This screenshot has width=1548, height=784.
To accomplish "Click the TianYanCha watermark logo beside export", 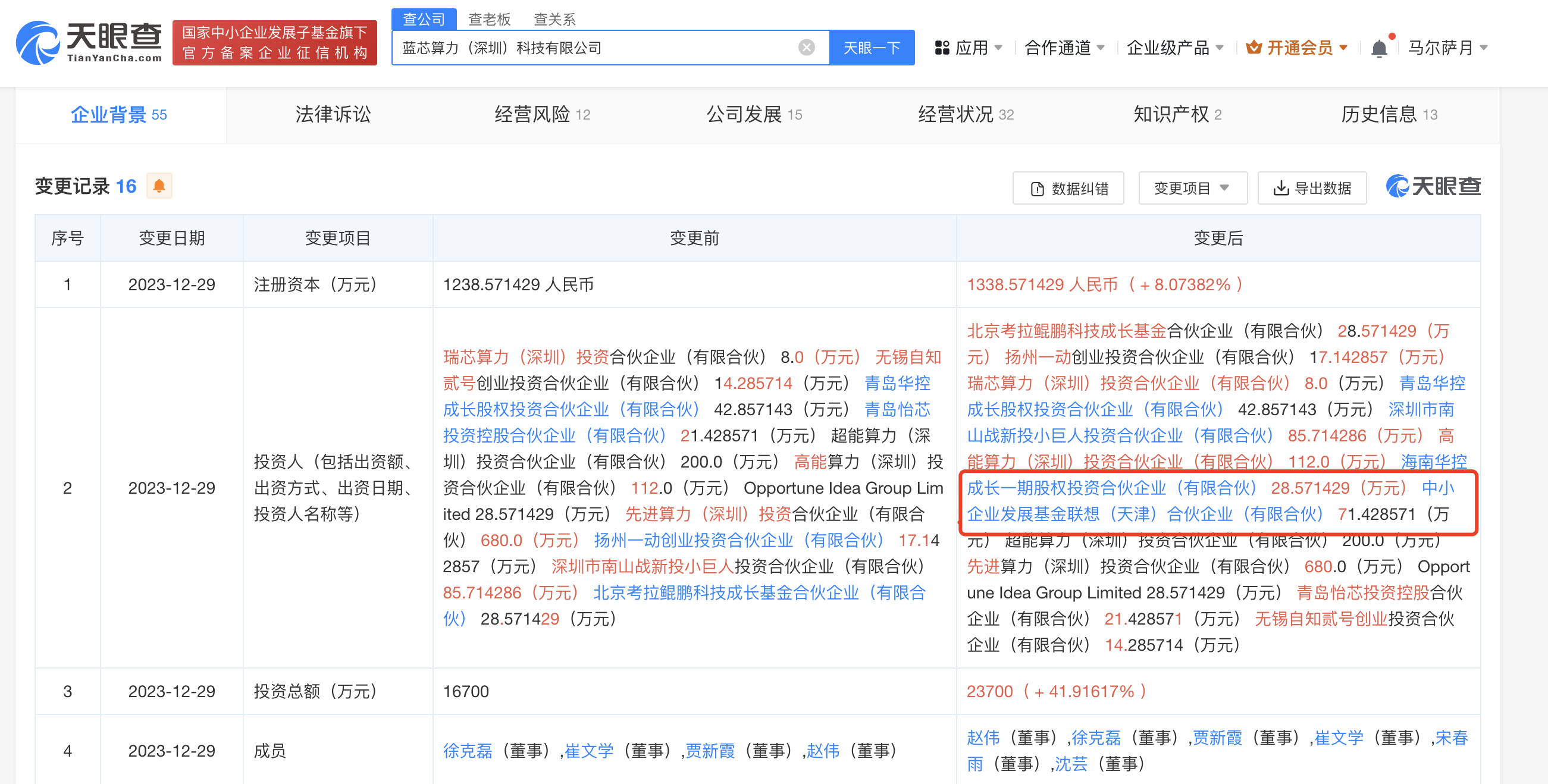I will tap(1433, 187).
